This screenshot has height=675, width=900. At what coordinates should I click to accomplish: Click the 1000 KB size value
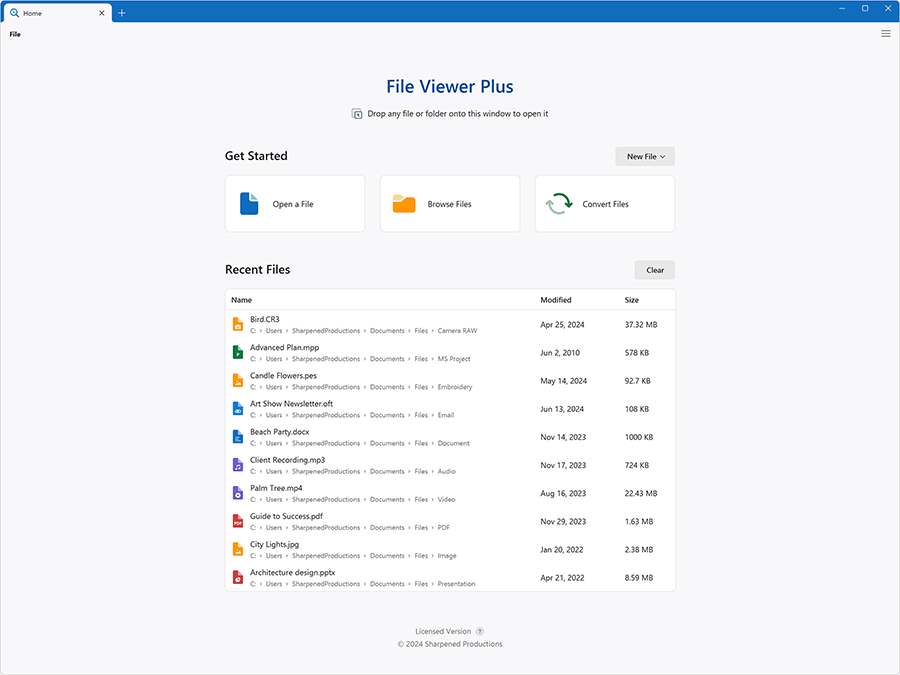[638, 437]
